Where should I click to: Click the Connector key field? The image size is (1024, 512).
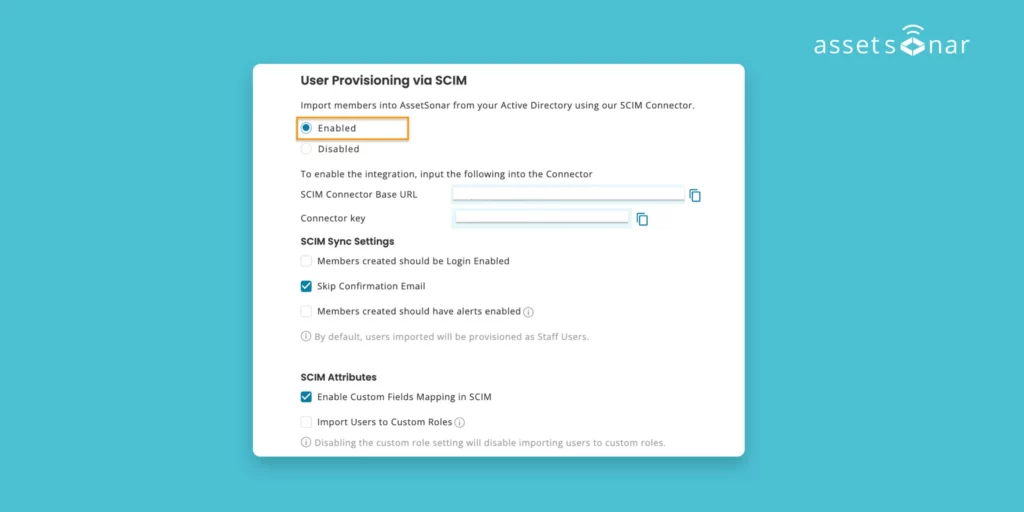pos(541,217)
